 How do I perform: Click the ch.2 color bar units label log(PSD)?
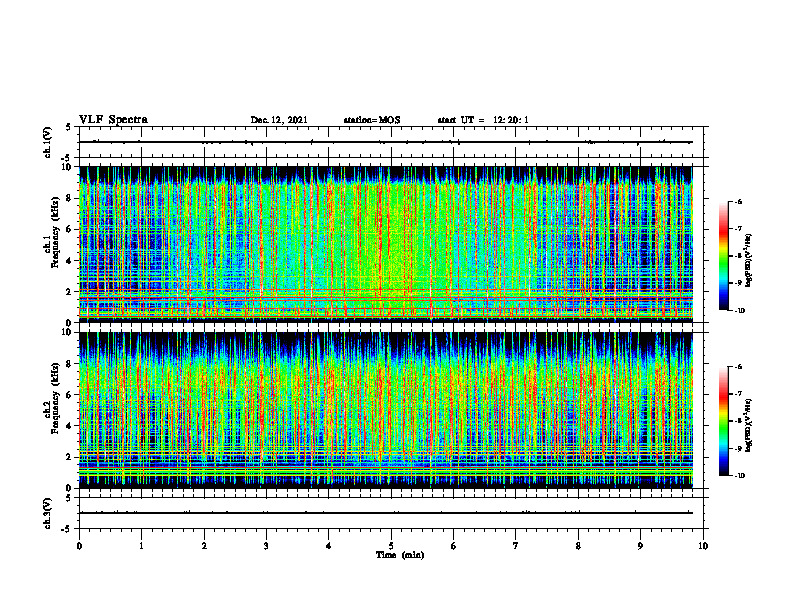[x=749, y=426]
